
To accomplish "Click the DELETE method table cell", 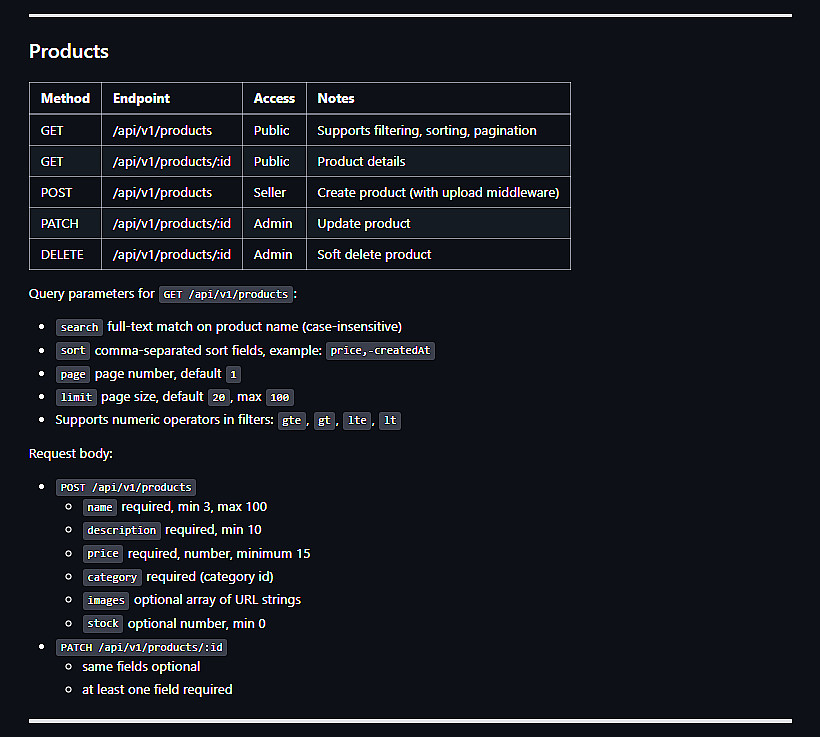I will pos(62,255).
